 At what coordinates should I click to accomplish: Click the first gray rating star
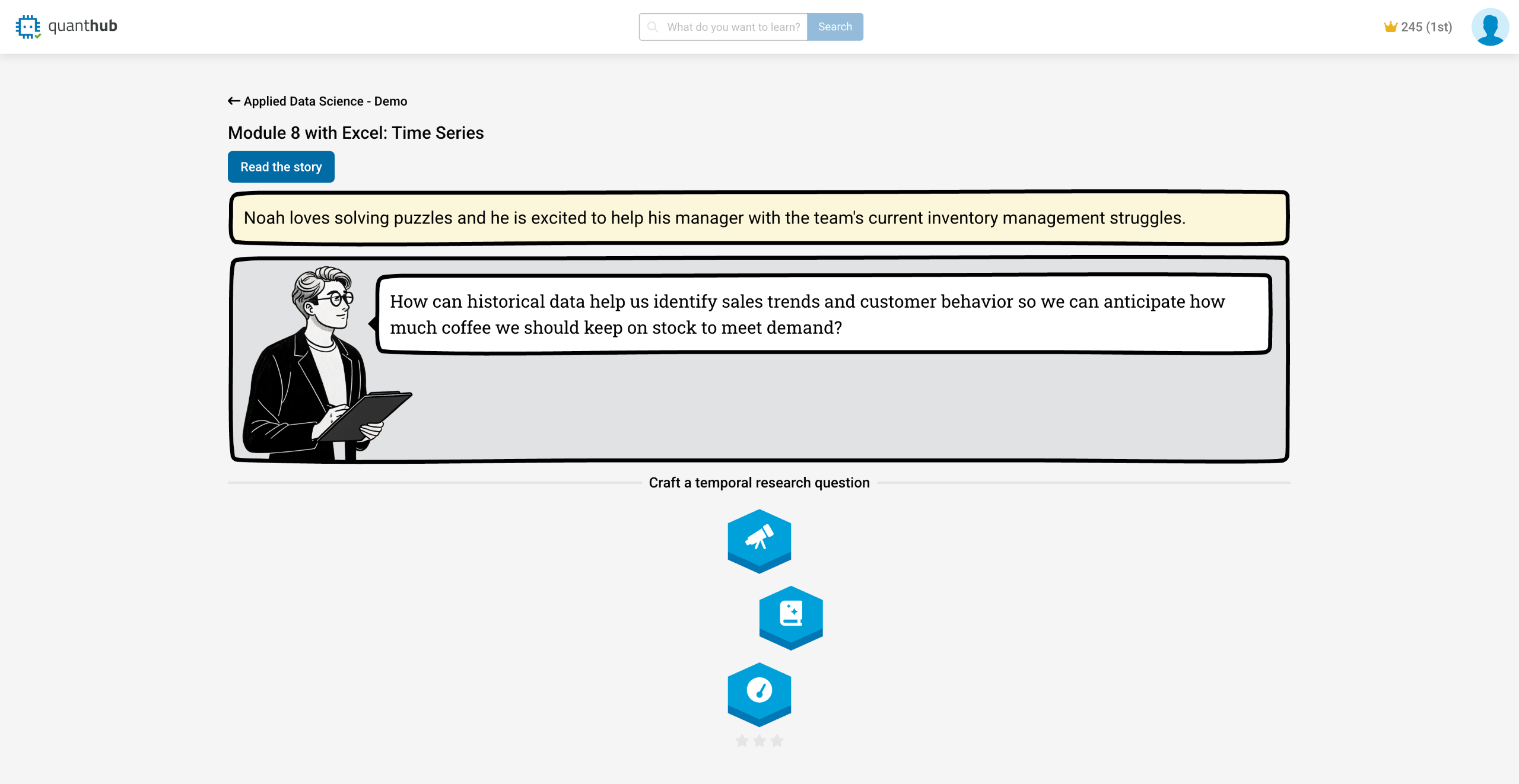742,740
